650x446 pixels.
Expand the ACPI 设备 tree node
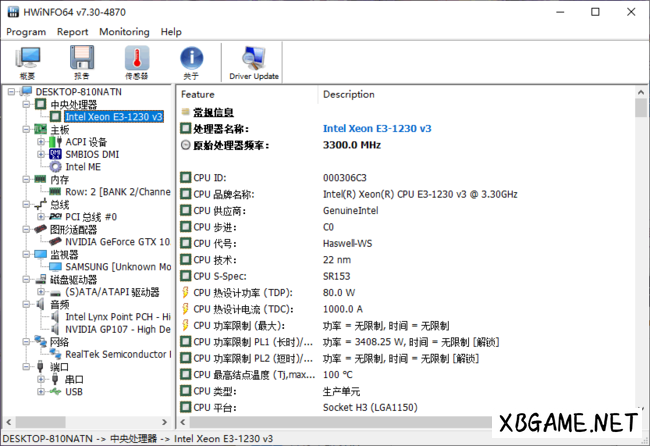pyautogui.click(x=41, y=142)
